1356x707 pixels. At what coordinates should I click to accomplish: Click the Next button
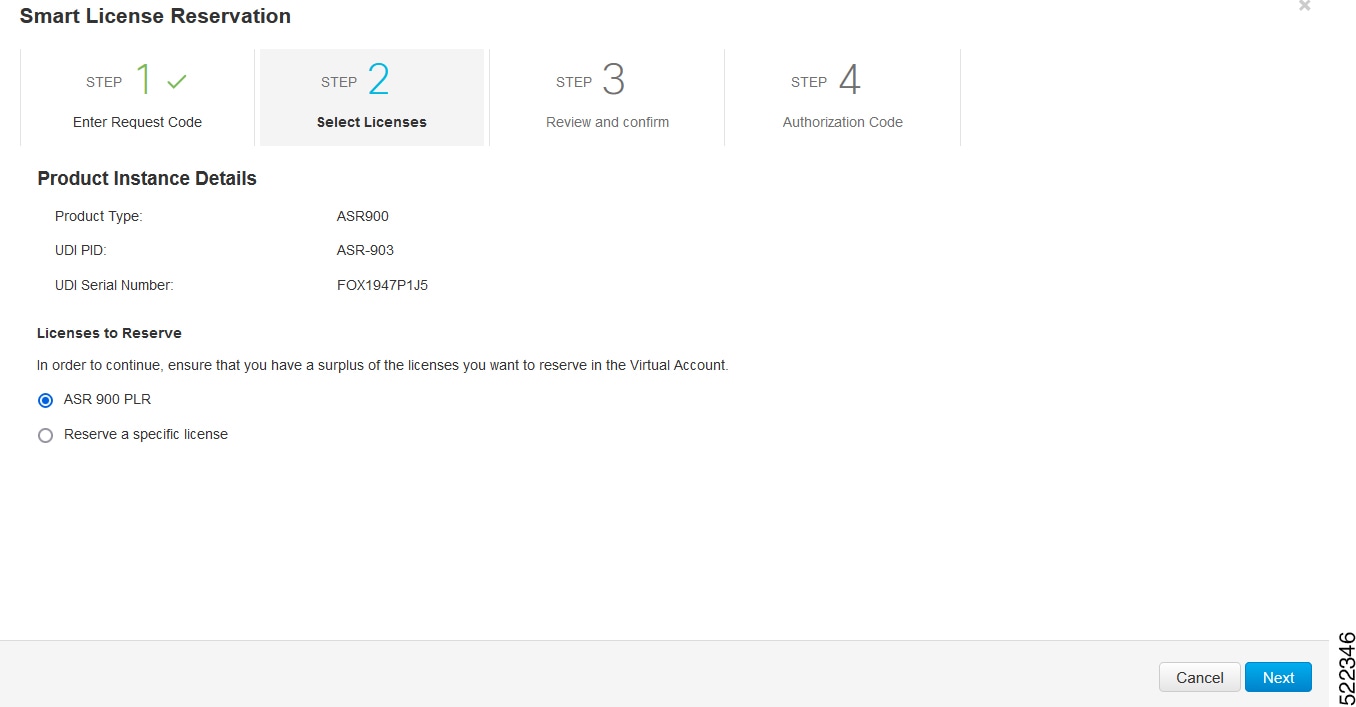click(1278, 677)
